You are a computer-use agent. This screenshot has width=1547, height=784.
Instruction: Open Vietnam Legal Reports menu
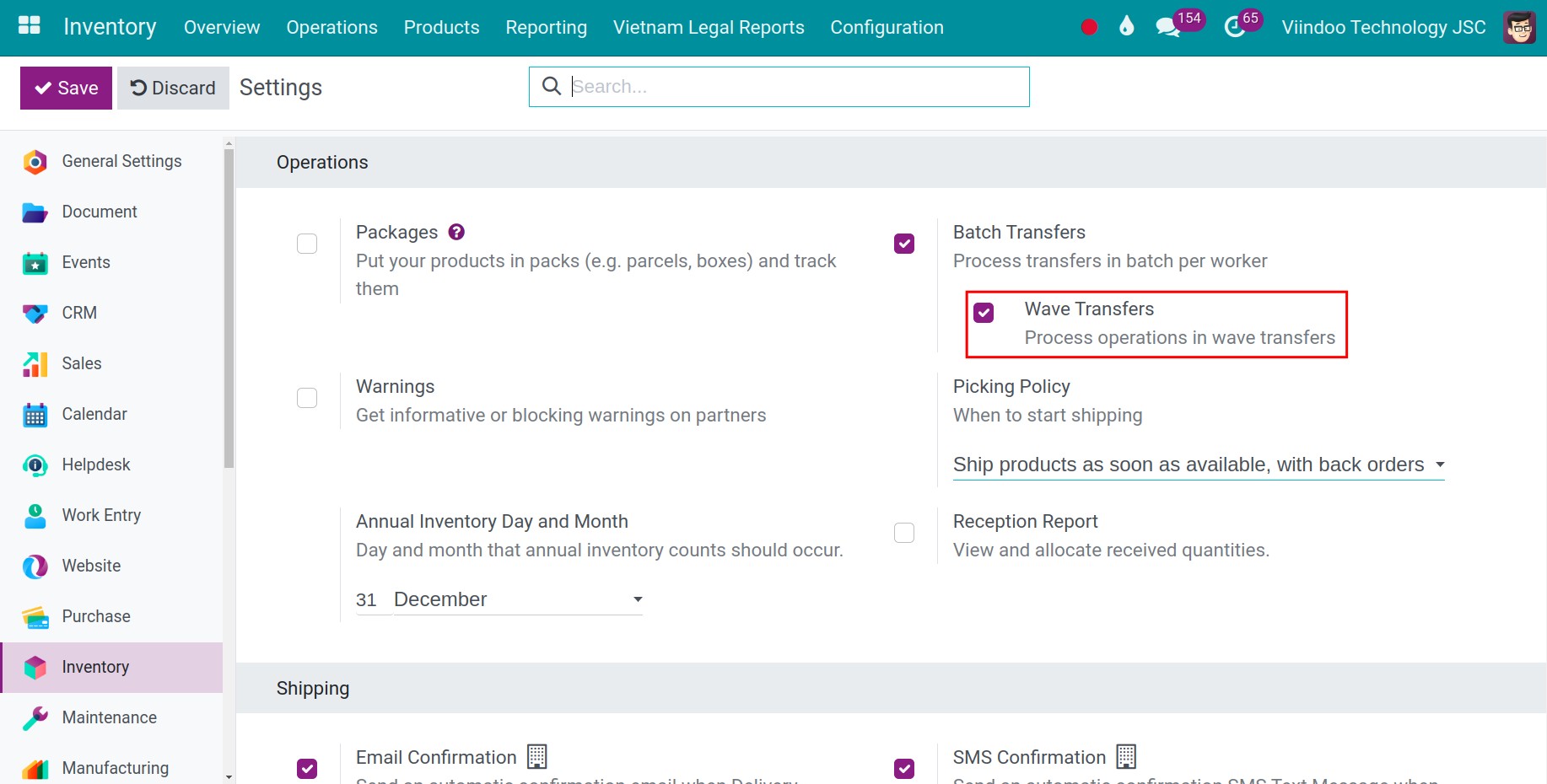point(709,27)
